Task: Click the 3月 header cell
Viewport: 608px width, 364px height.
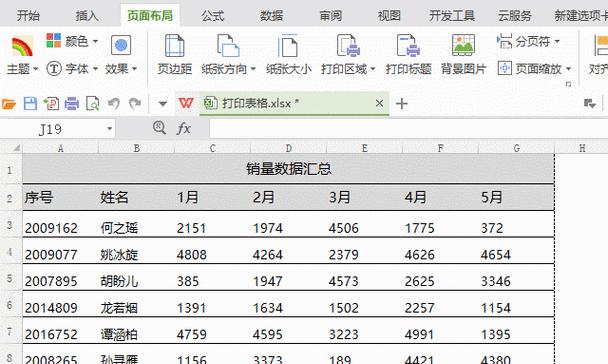Action: [x=364, y=198]
